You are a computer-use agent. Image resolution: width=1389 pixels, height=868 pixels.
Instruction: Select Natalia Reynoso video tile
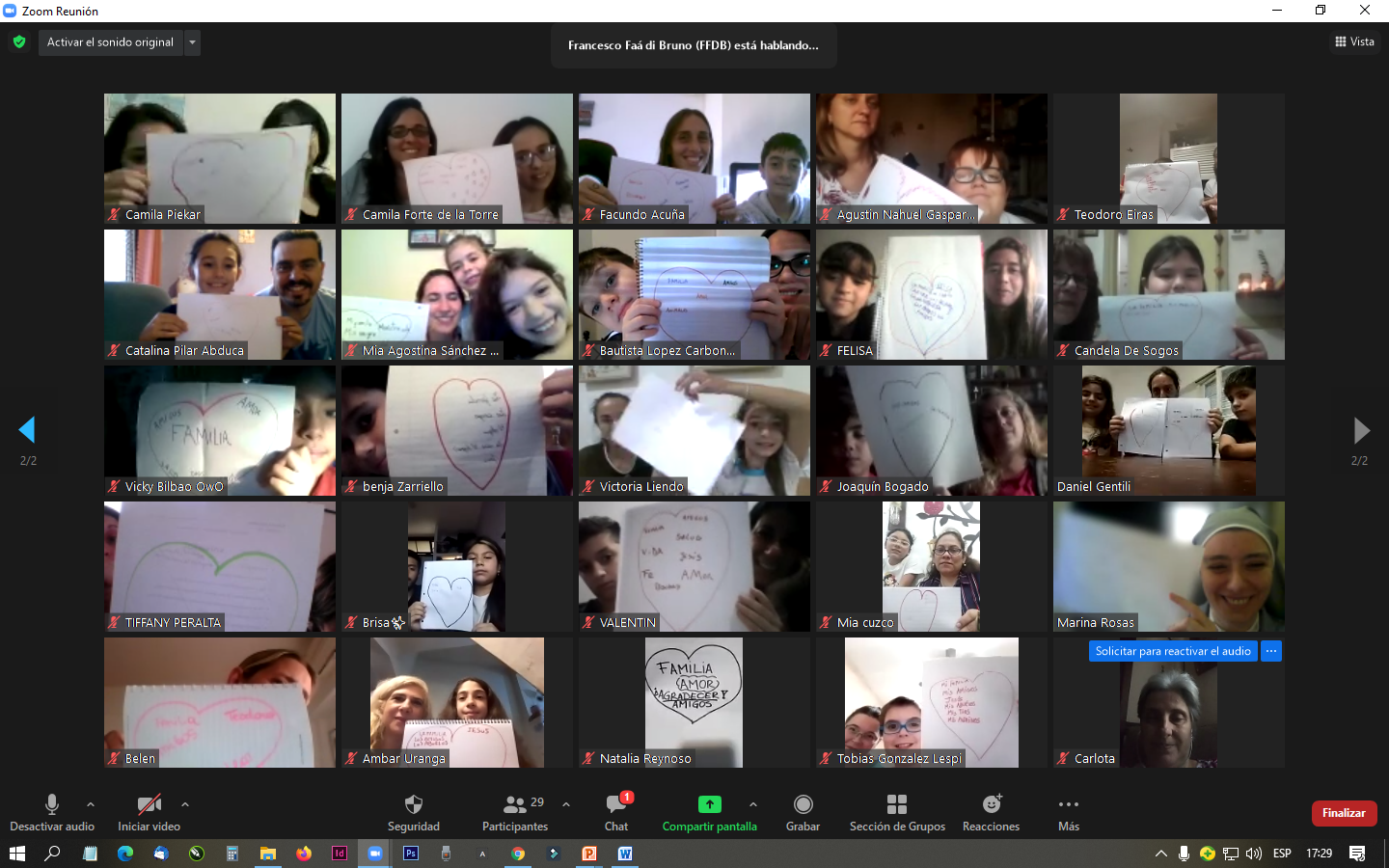click(x=694, y=702)
